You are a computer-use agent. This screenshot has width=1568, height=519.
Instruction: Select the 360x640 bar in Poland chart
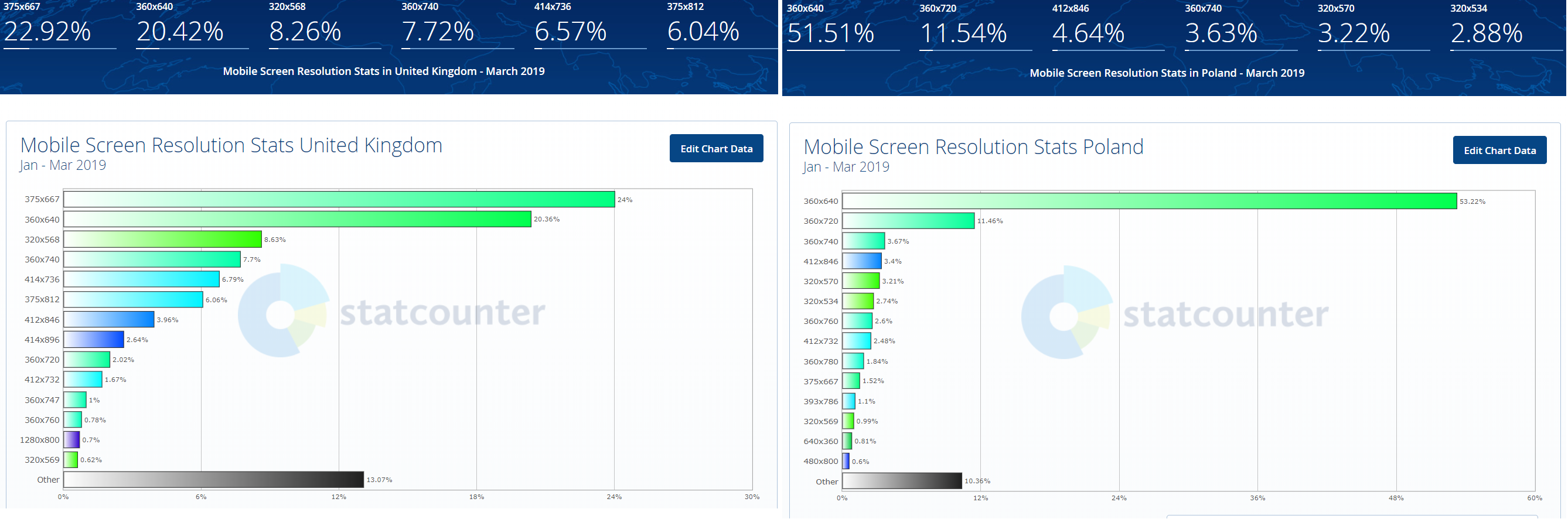point(1148,201)
